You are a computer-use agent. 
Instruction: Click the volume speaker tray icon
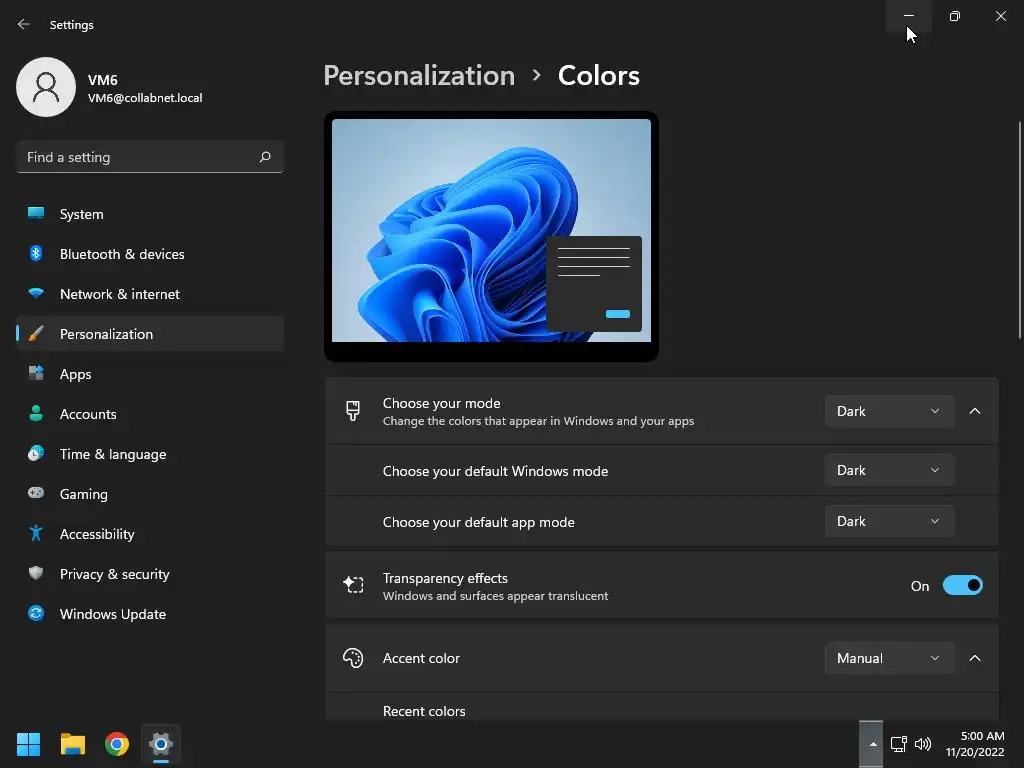[x=923, y=744]
